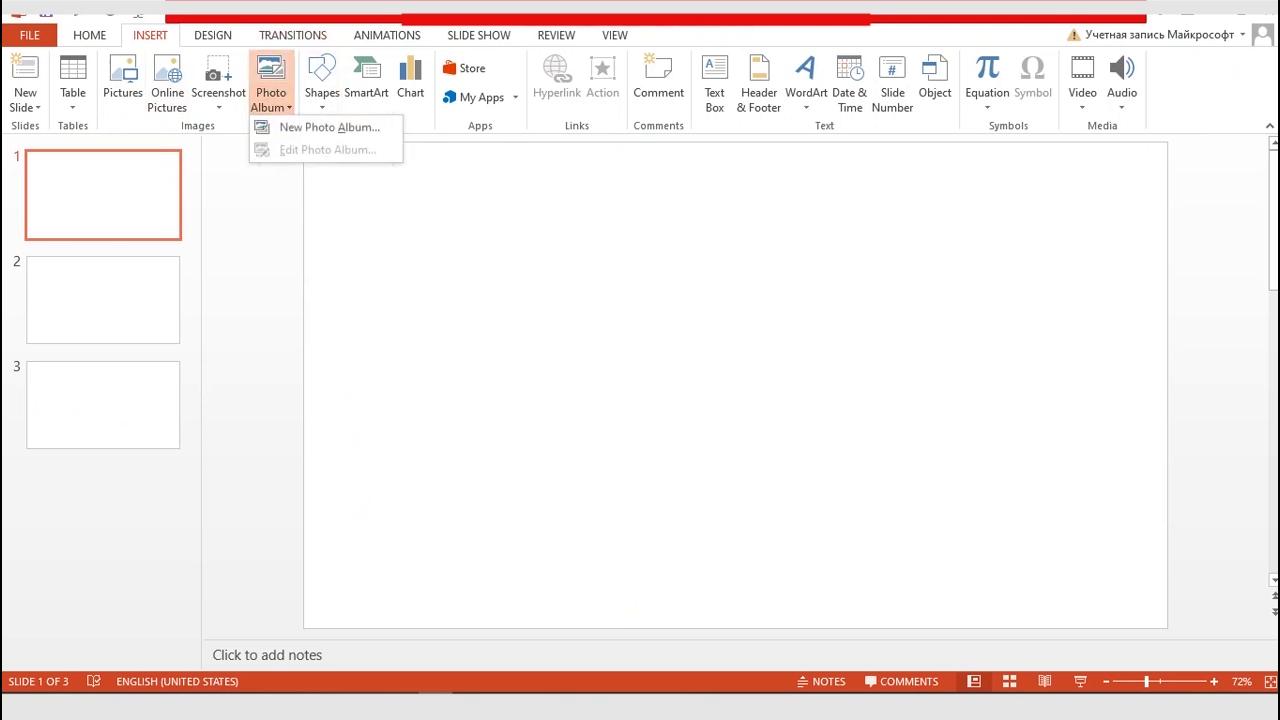Zoom in with the plus button

[x=1214, y=681]
